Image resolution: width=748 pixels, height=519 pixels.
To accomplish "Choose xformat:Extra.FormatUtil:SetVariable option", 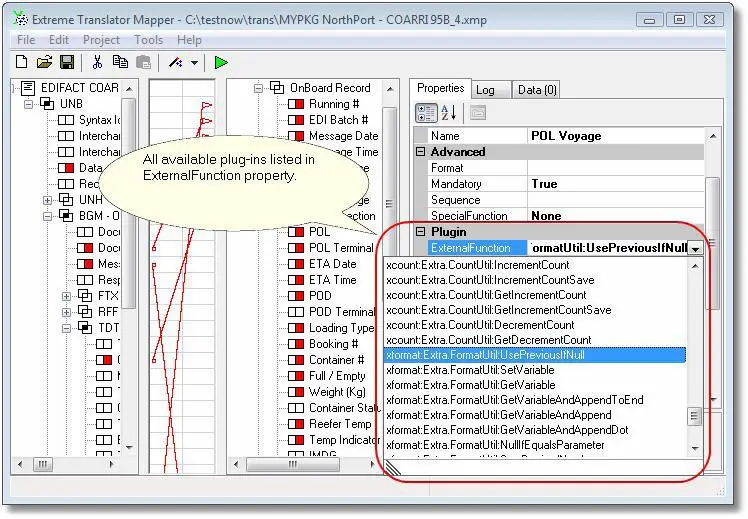I will coord(534,370).
